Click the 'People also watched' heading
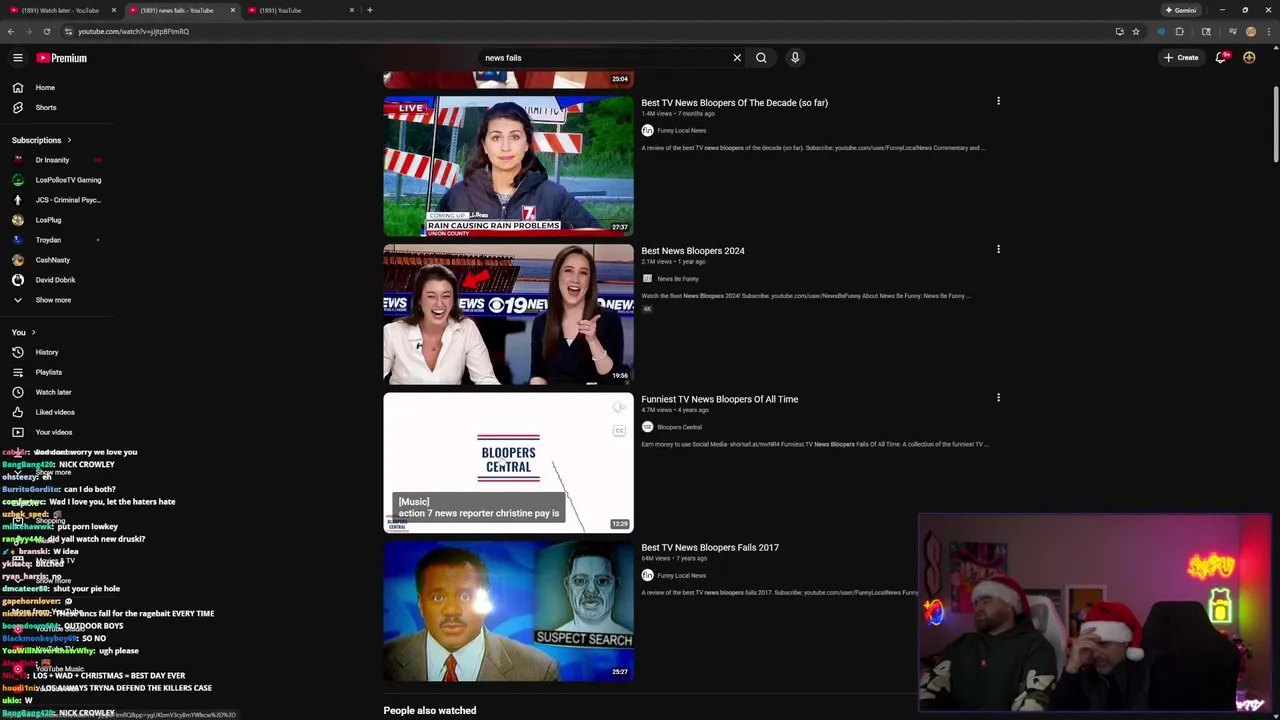The width and height of the screenshot is (1280, 720). coord(429,711)
